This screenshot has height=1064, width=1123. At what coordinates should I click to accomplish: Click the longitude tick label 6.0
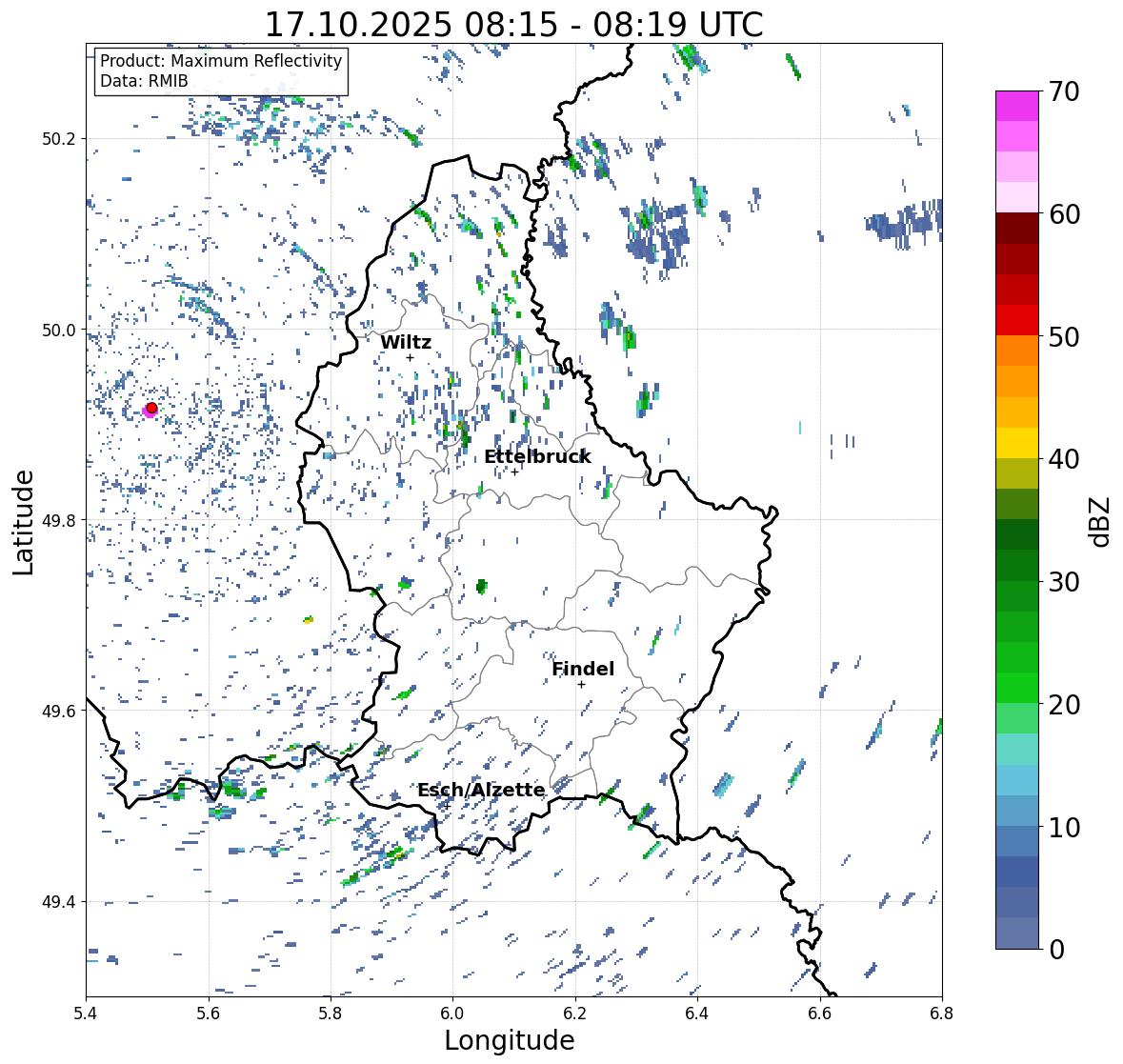coord(452,1014)
